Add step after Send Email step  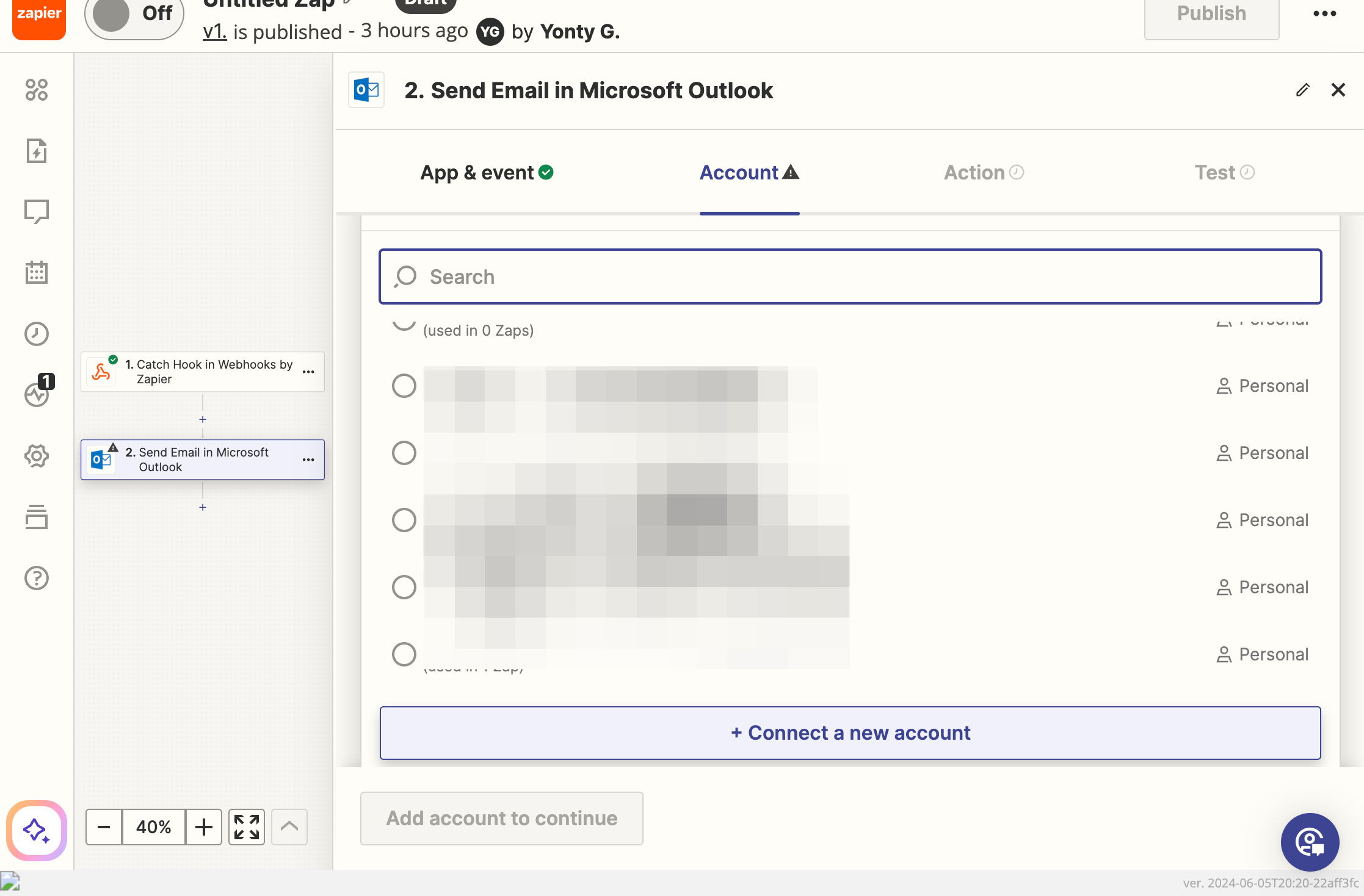203,507
